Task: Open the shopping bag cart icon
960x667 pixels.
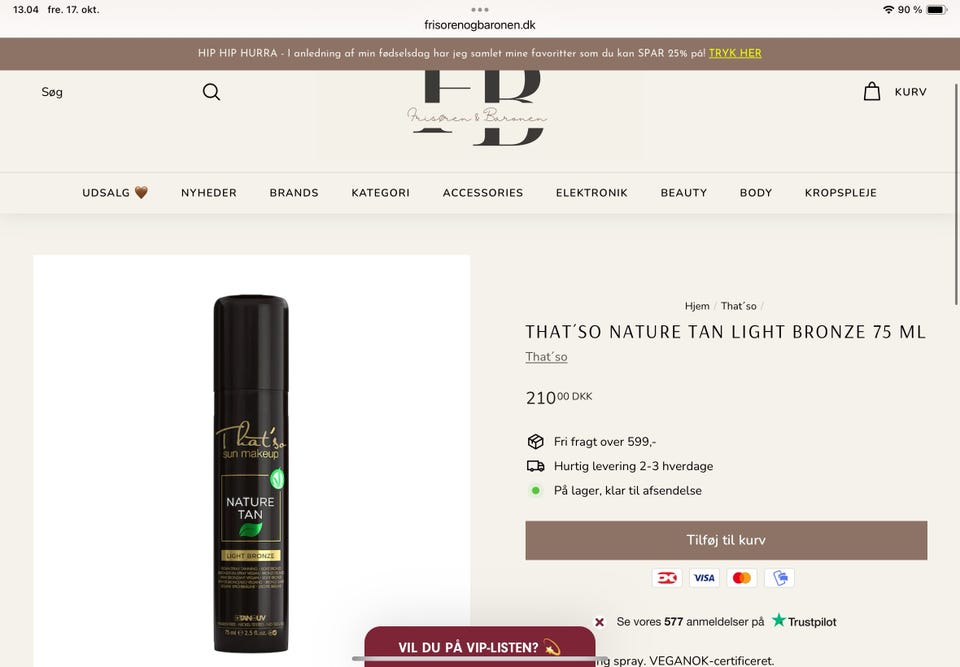Action: (872, 91)
